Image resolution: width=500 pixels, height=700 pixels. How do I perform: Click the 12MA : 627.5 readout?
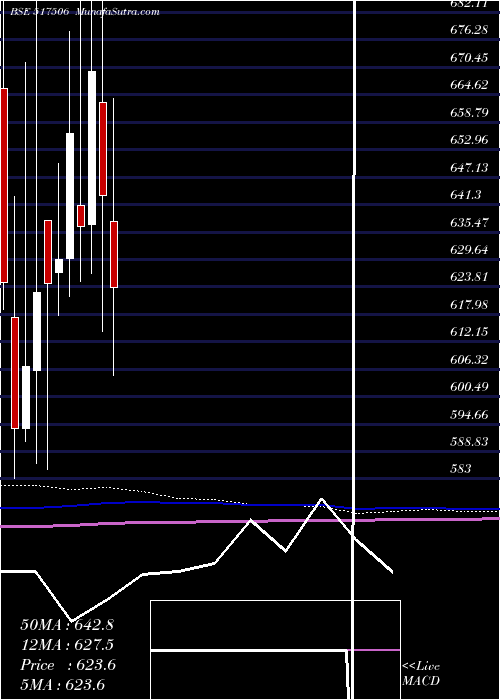67,645
